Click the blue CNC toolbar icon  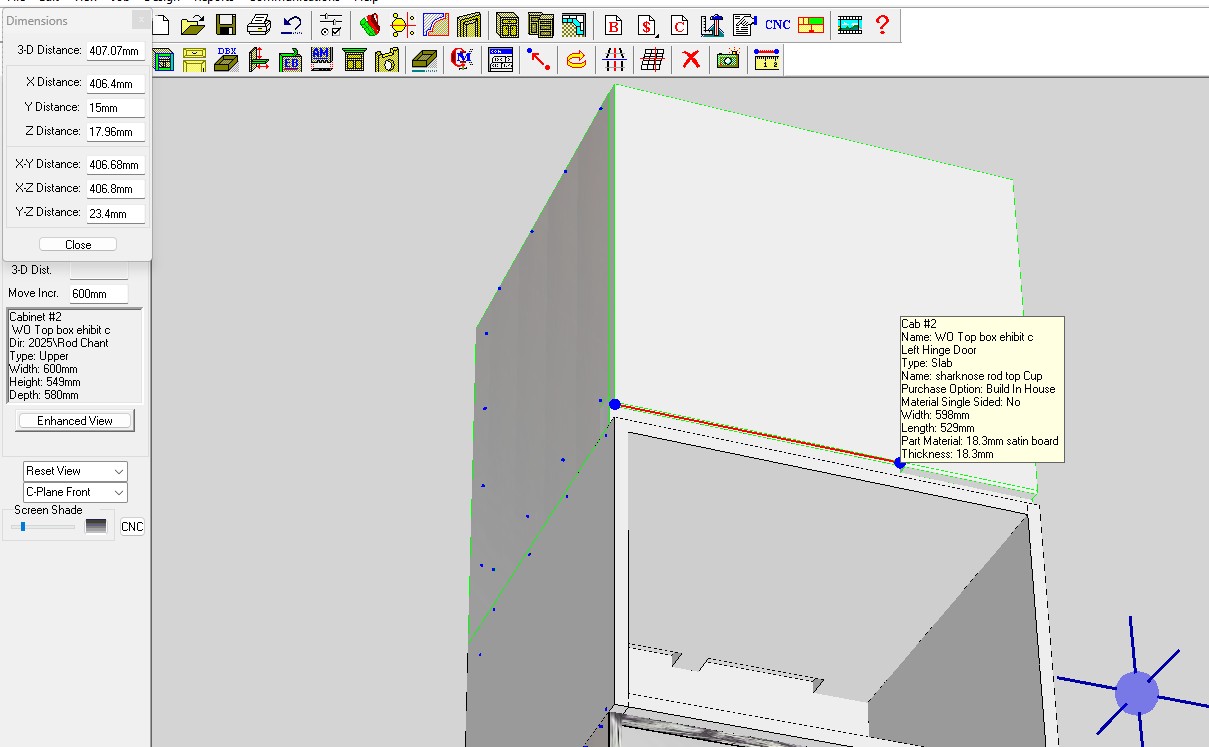777,25
